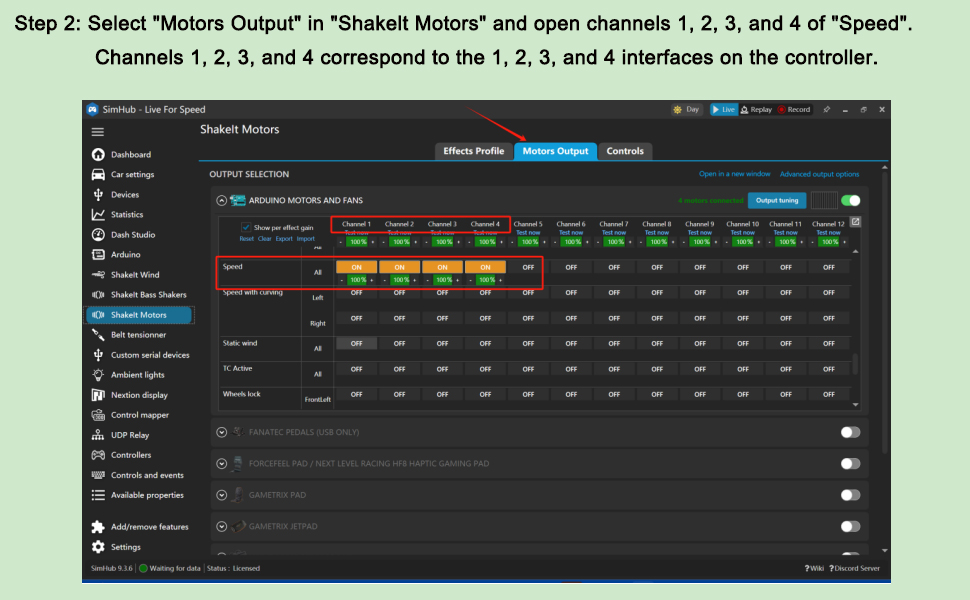Enable the Gametrix Jetpad toggle

(x=851, y=526)
